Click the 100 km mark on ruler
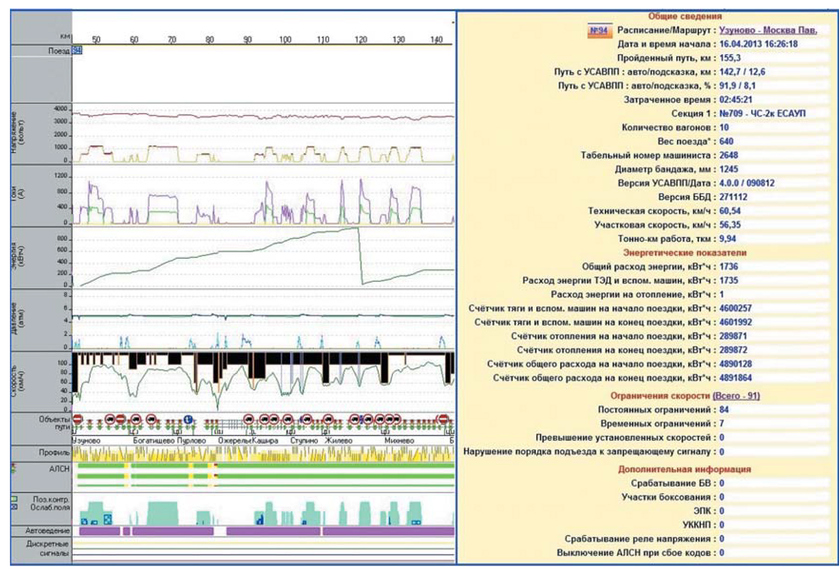The width and height of the screenshot is (840, 576). (285, 39)
